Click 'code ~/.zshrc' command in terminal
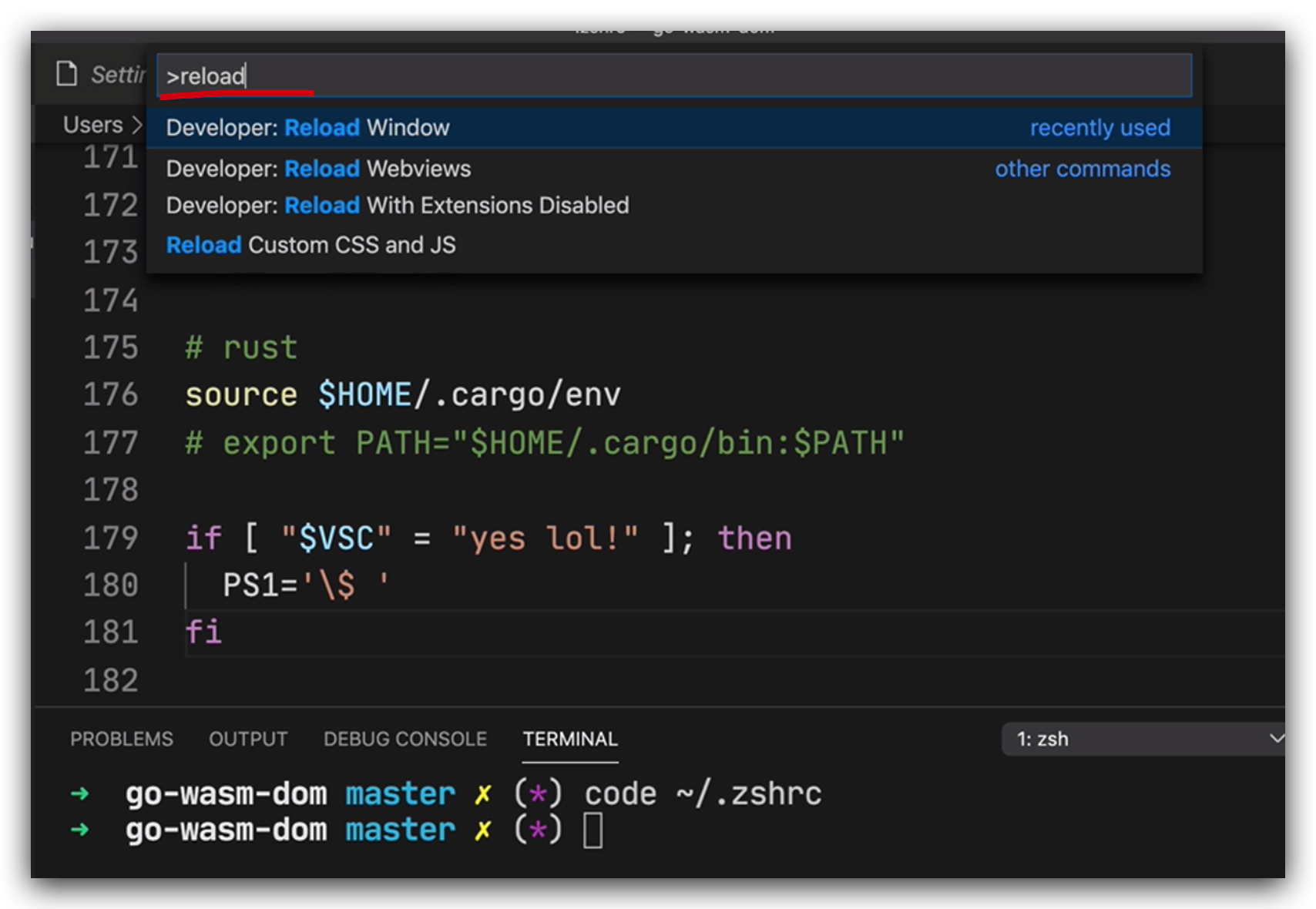This screenshot has height=909, width=1316. [x=703, y=794]
